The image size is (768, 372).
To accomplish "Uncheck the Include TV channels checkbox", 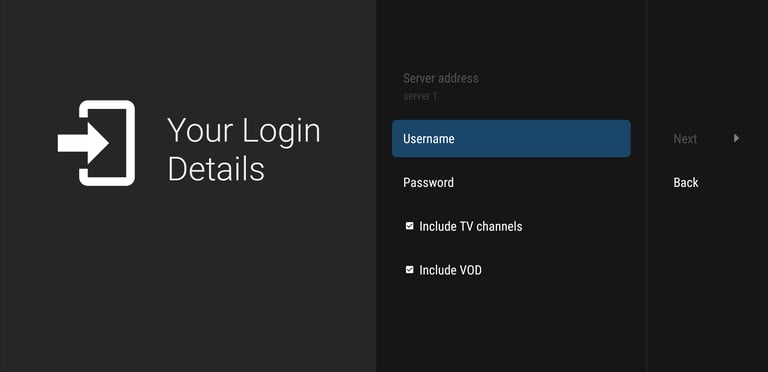I will 409,226.
